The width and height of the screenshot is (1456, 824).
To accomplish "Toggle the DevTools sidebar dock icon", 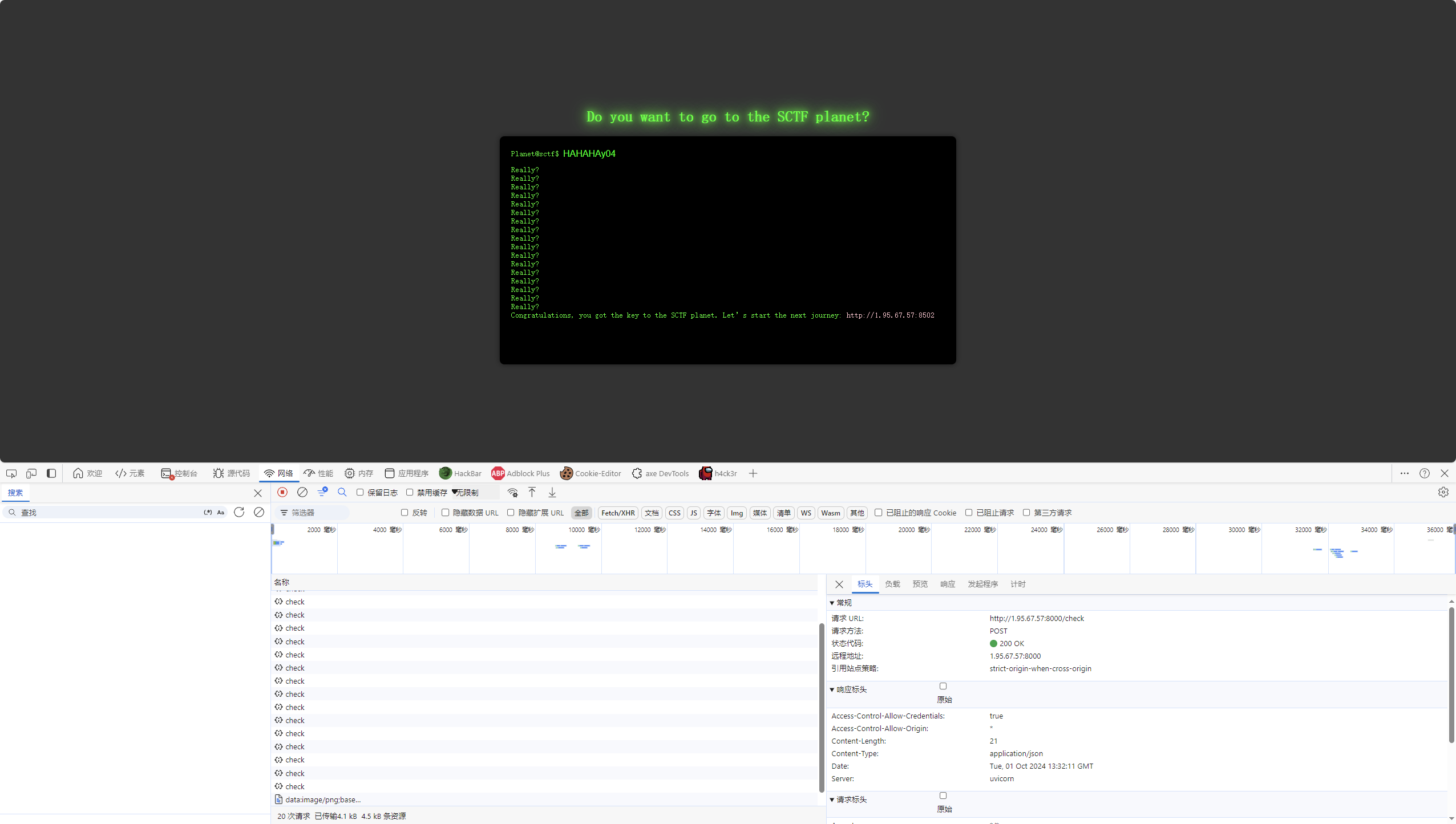I will click(x=51, y=473).
